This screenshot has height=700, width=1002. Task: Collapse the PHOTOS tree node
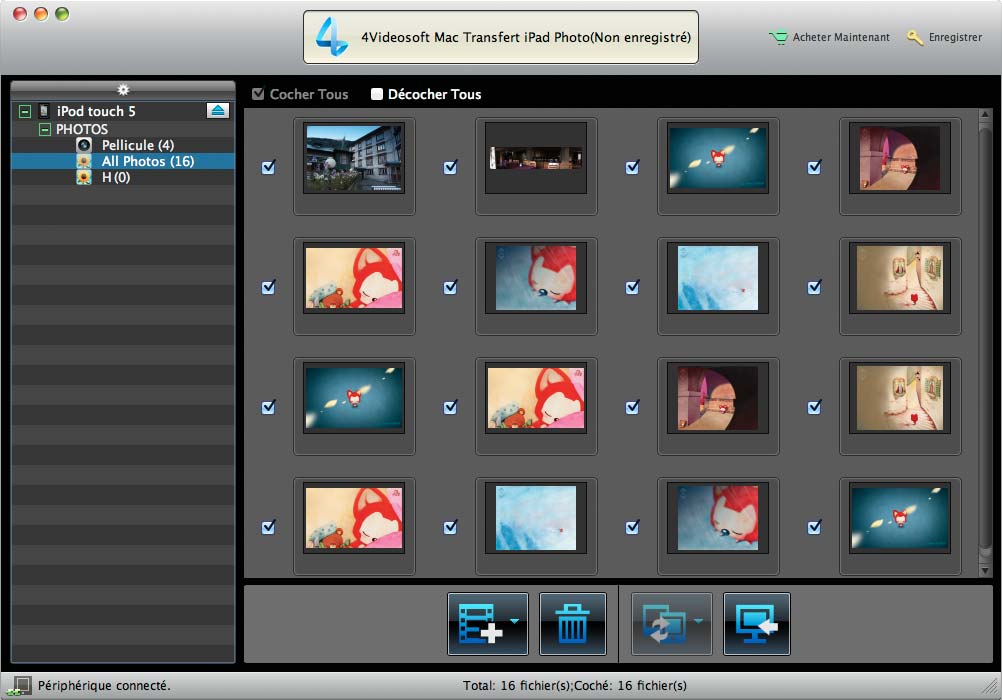coord(44,130)
